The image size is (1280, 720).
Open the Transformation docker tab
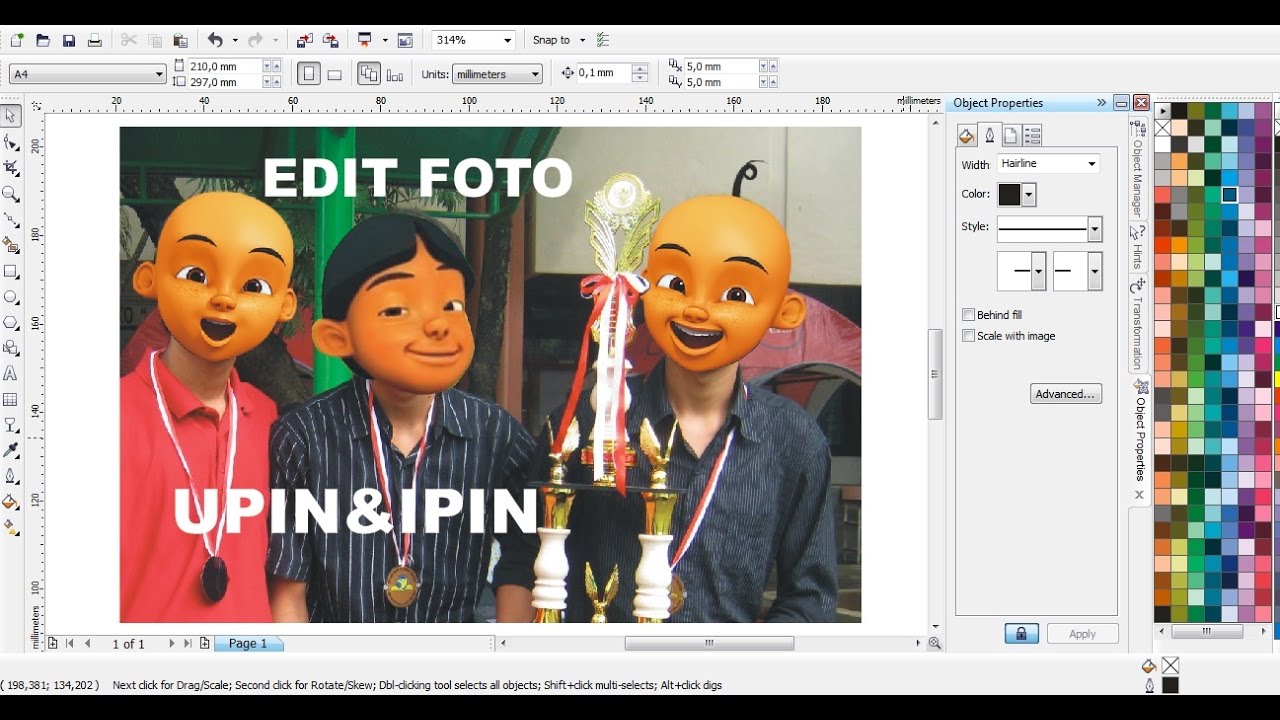click(1138, 325)
